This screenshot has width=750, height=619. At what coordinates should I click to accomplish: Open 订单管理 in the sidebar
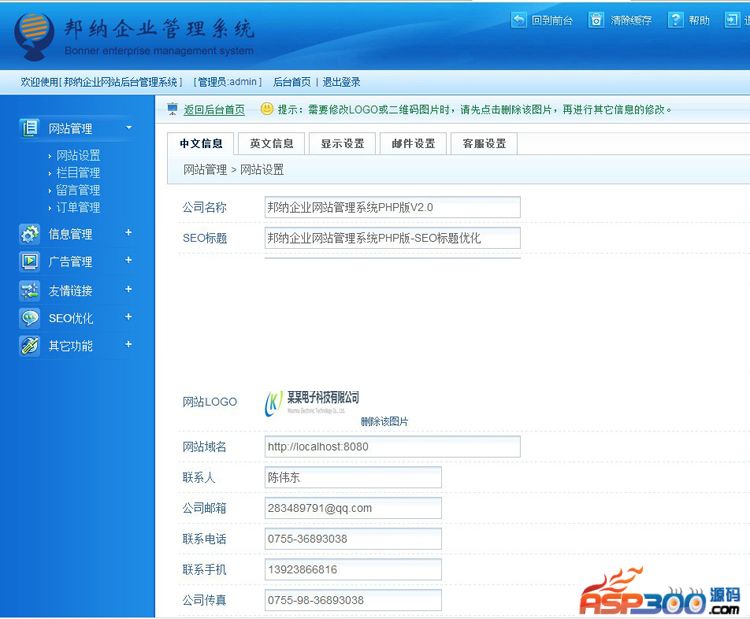coord(78,207)
